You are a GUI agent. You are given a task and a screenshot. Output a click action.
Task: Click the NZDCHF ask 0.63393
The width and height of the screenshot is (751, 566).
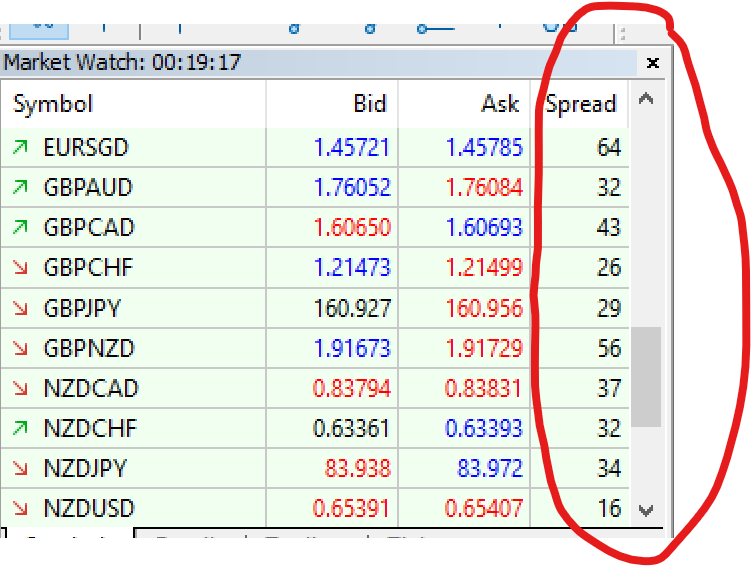click(x=483, y=429)
